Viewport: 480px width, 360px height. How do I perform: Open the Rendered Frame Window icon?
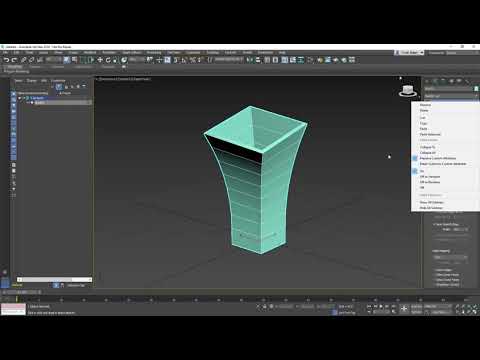click(328, 60)
